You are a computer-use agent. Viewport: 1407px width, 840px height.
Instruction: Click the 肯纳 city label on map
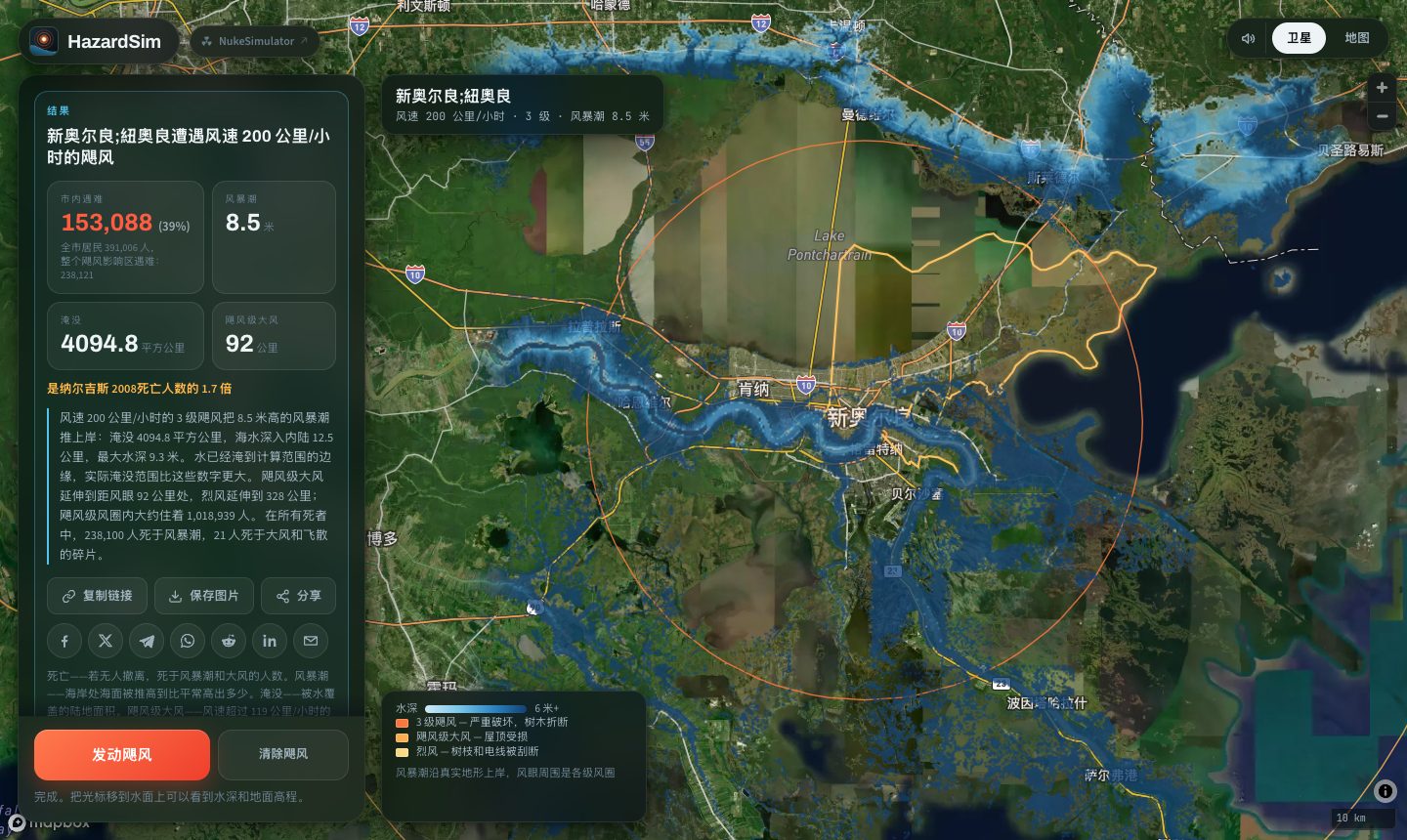tap(753, 389)
